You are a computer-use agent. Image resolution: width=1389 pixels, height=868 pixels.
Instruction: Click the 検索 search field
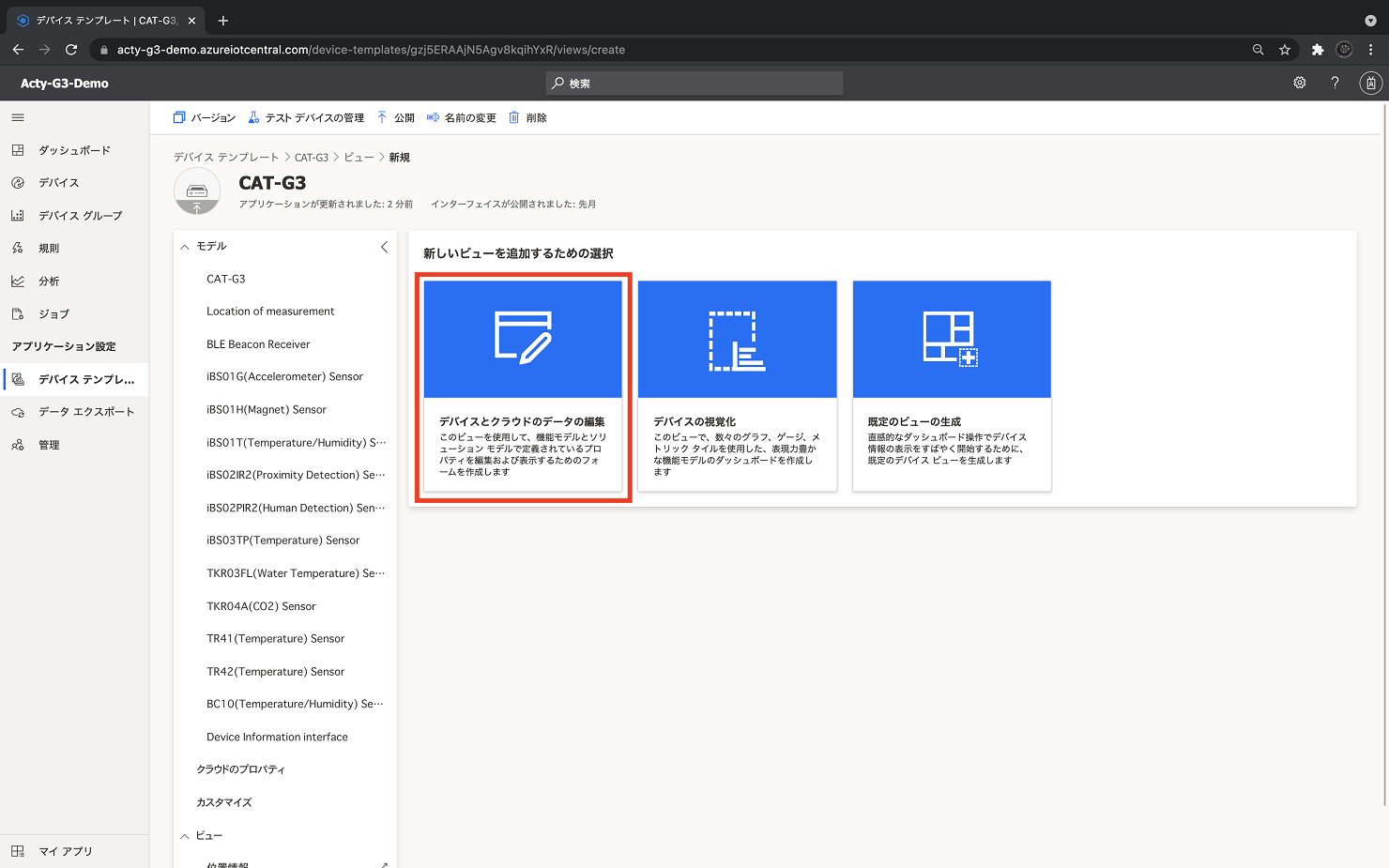[x=694, y=84]
